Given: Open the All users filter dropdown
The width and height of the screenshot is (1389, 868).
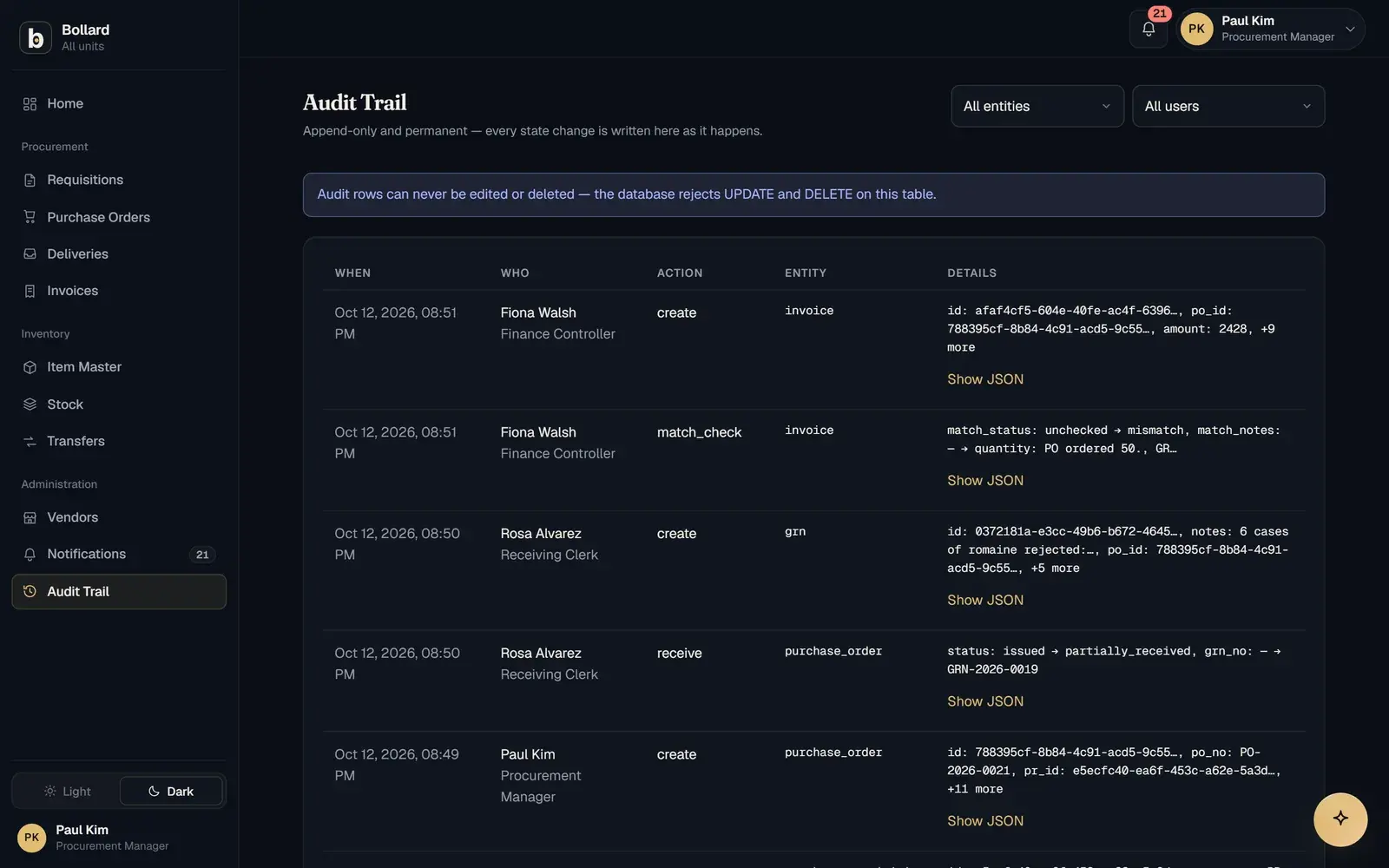Looking at the screenshot, I should [1228, 106].
